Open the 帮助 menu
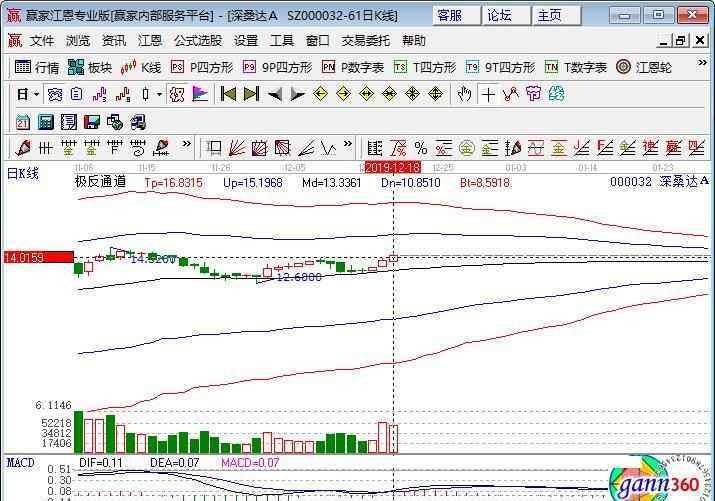 (414, 41)
